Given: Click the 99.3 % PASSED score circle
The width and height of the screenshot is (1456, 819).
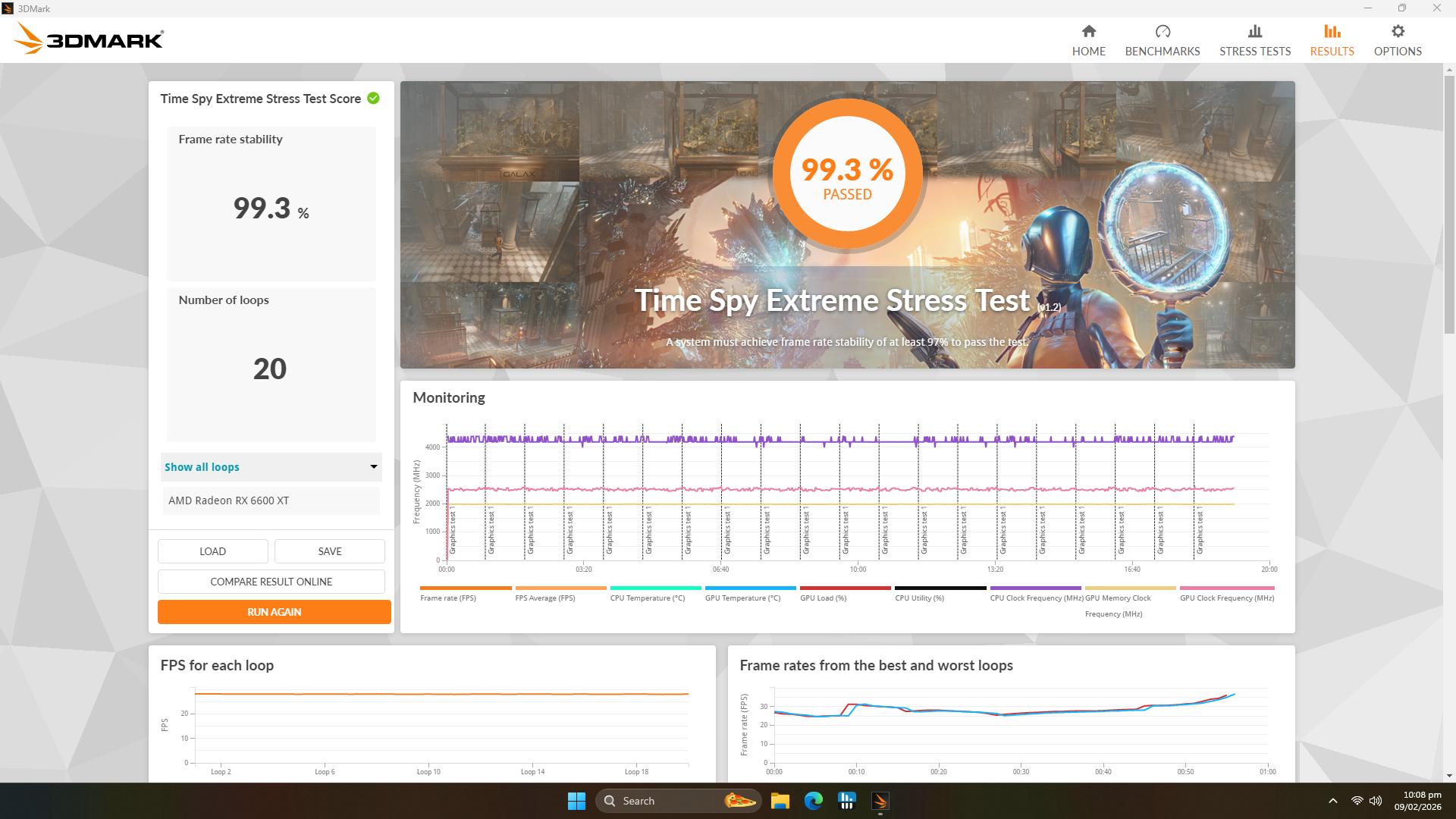Looking at the screenshot, I should click(847, 175).
